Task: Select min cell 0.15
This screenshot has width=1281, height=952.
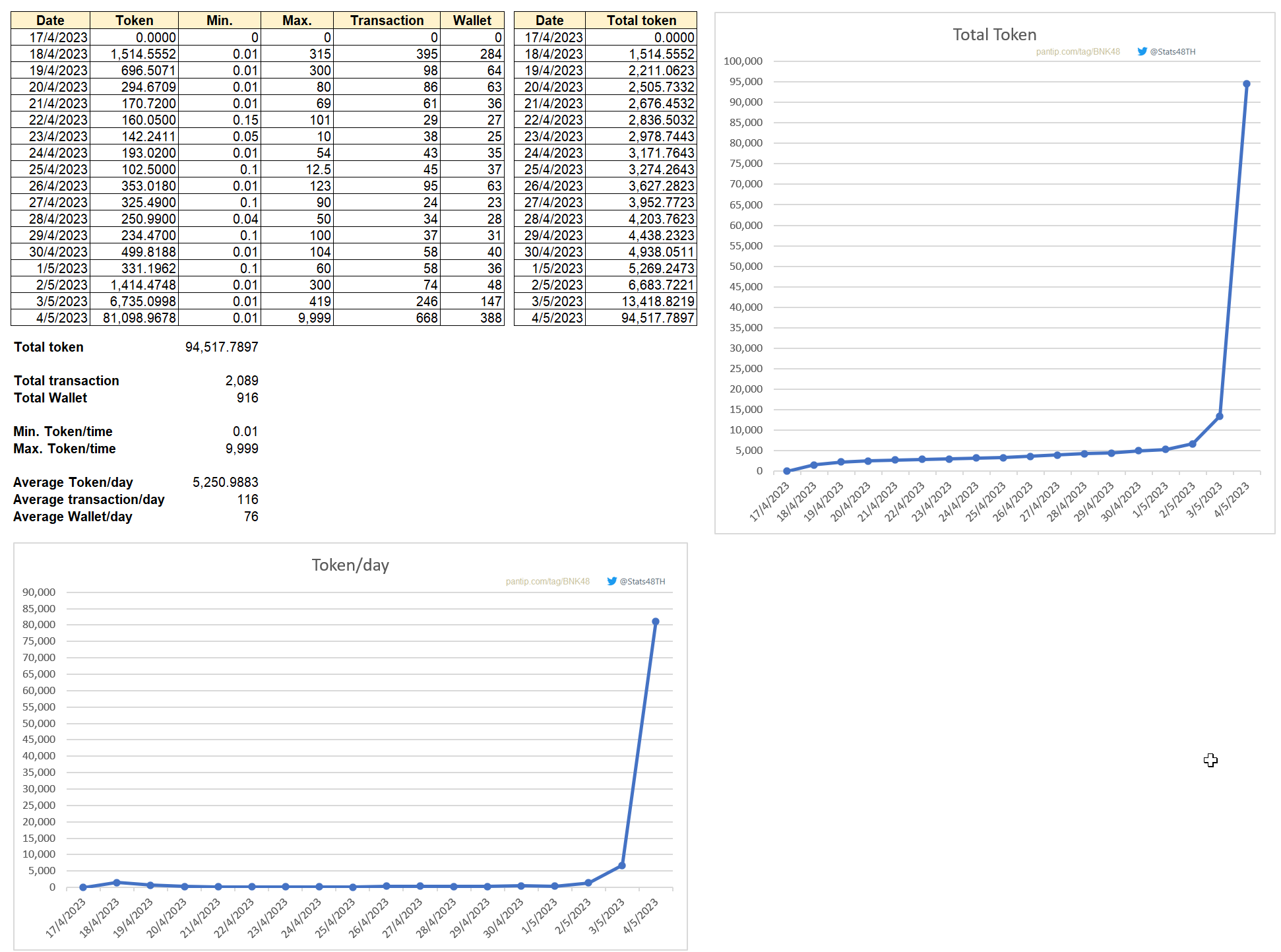Action: tap(220, 119)
